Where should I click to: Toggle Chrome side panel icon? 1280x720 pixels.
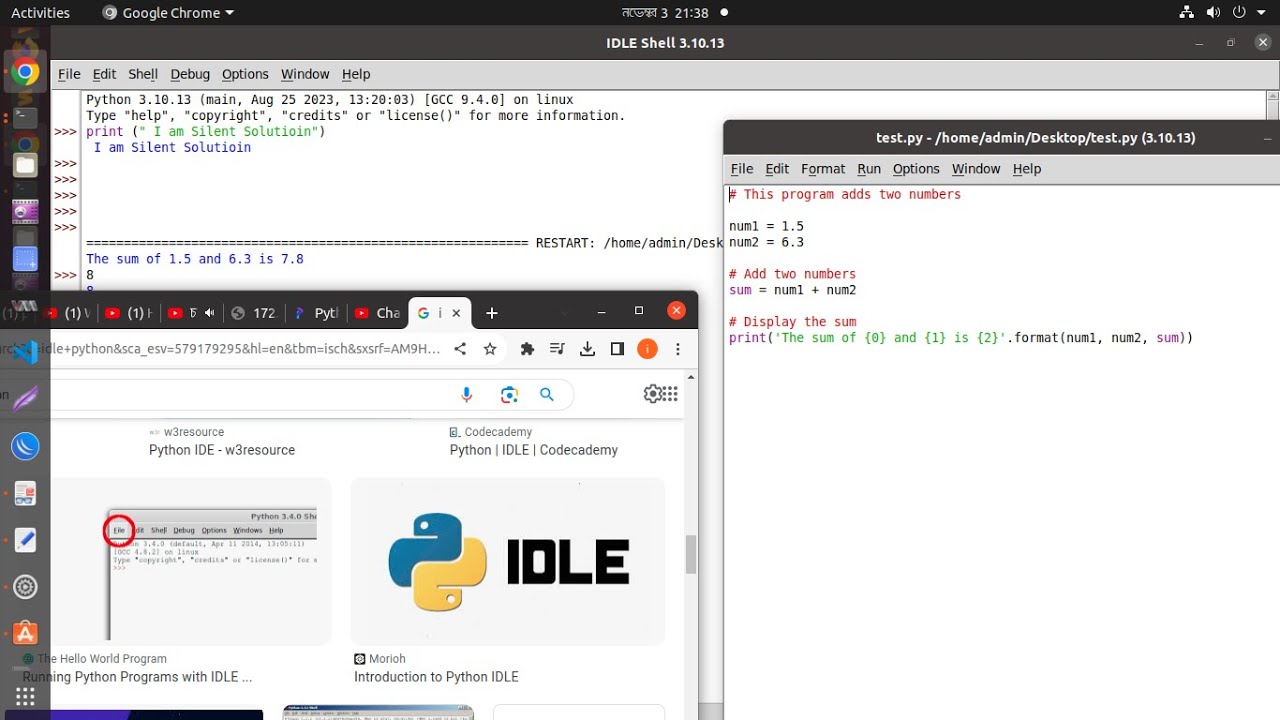[617, 349]
